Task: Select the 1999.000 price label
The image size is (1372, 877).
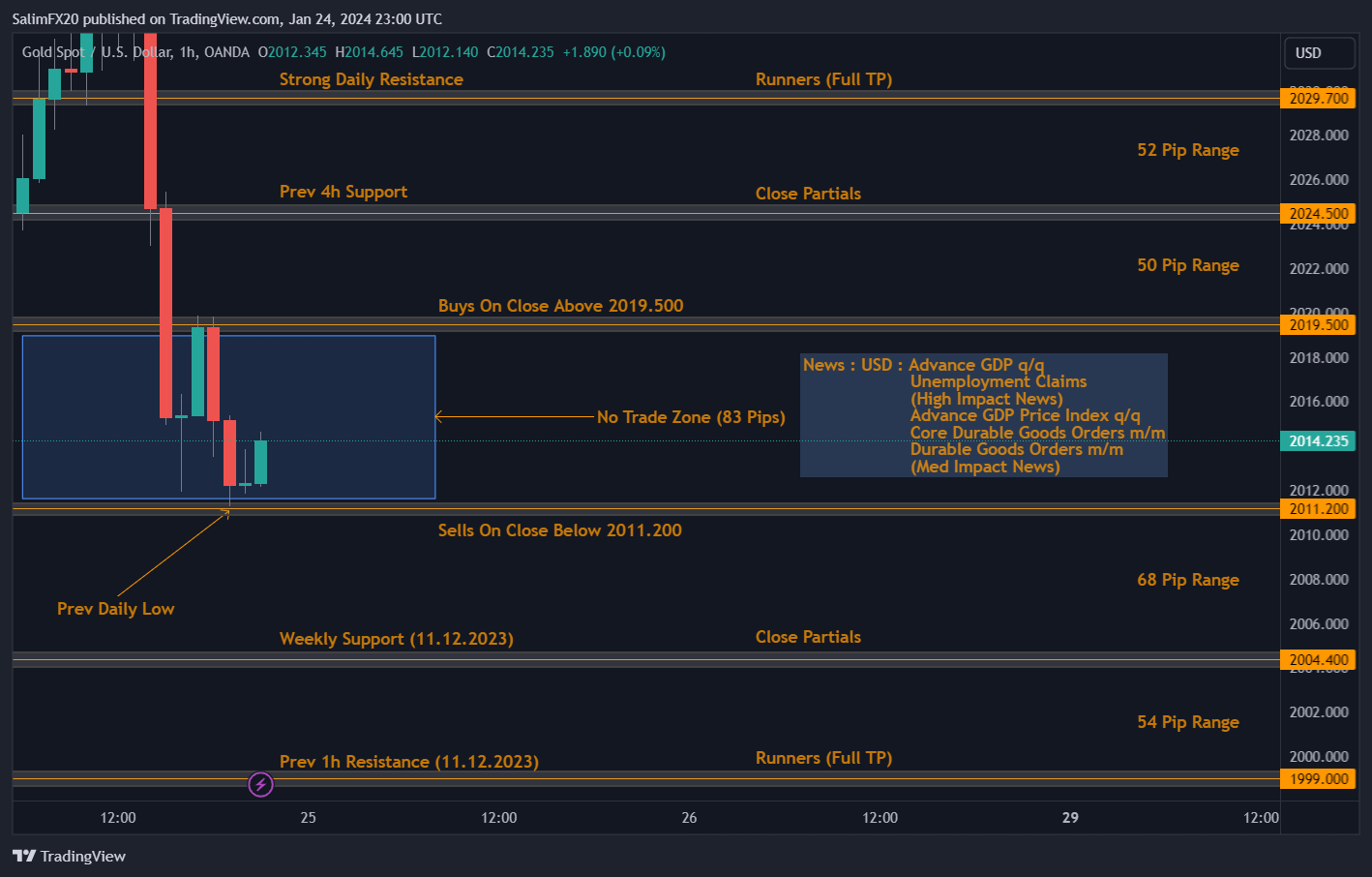Action: (1318, 779)
